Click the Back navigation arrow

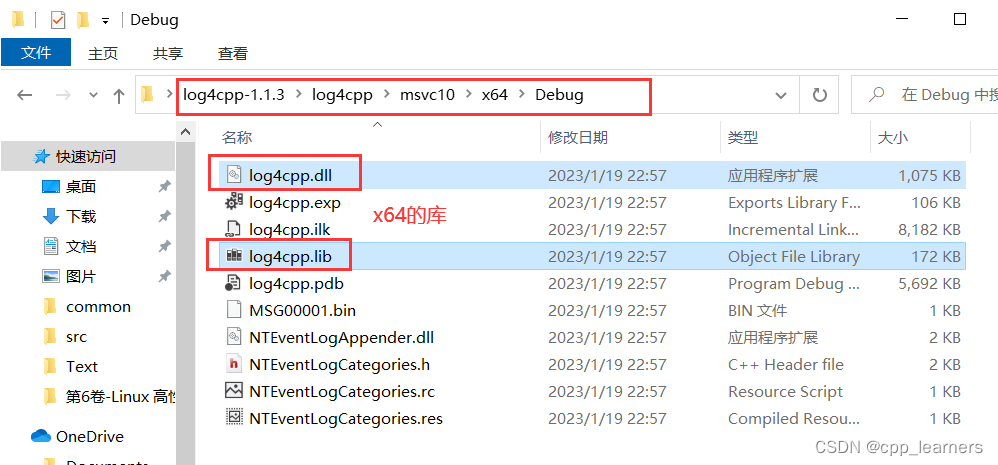tap(25, 95)
